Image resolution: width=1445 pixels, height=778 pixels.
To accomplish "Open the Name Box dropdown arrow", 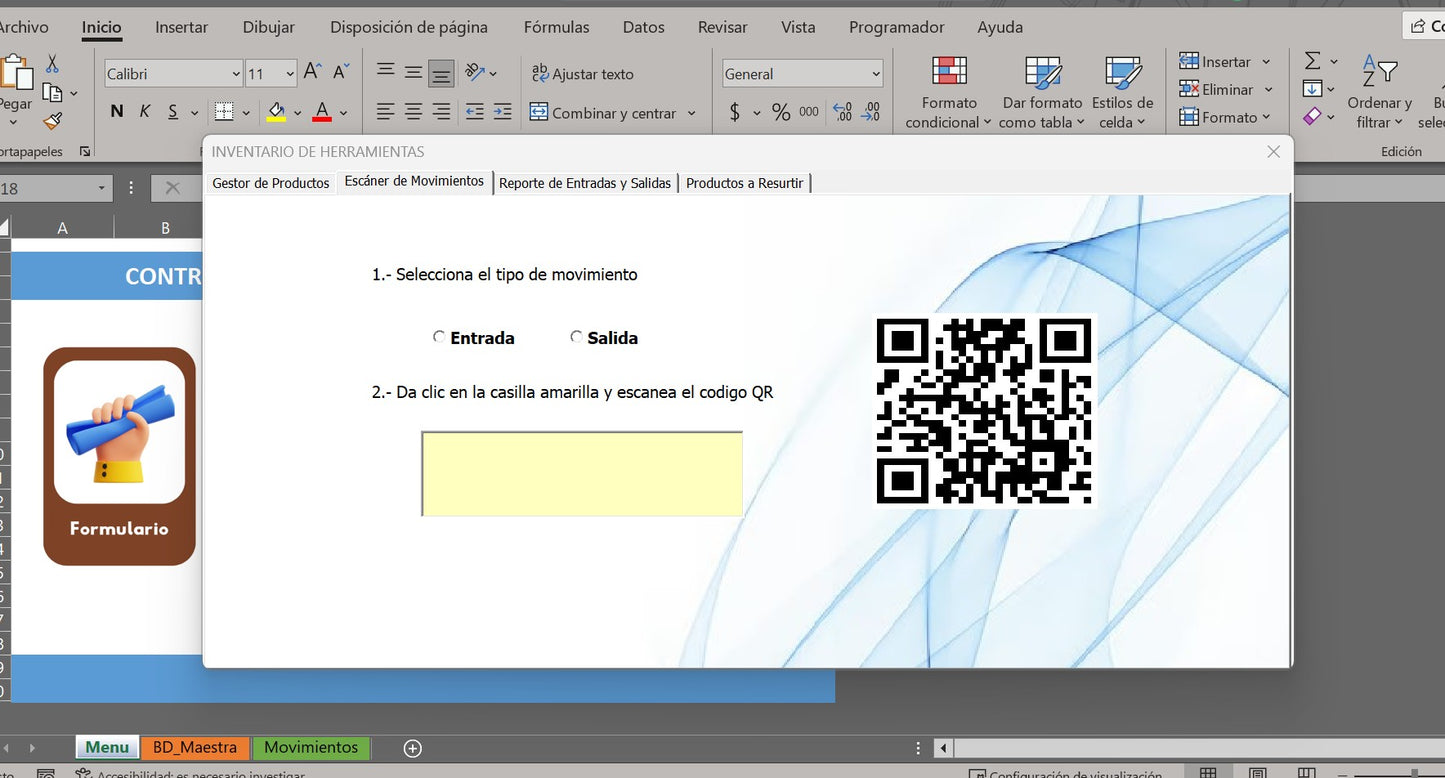I will pyautogui.click(x=101, y=188).
